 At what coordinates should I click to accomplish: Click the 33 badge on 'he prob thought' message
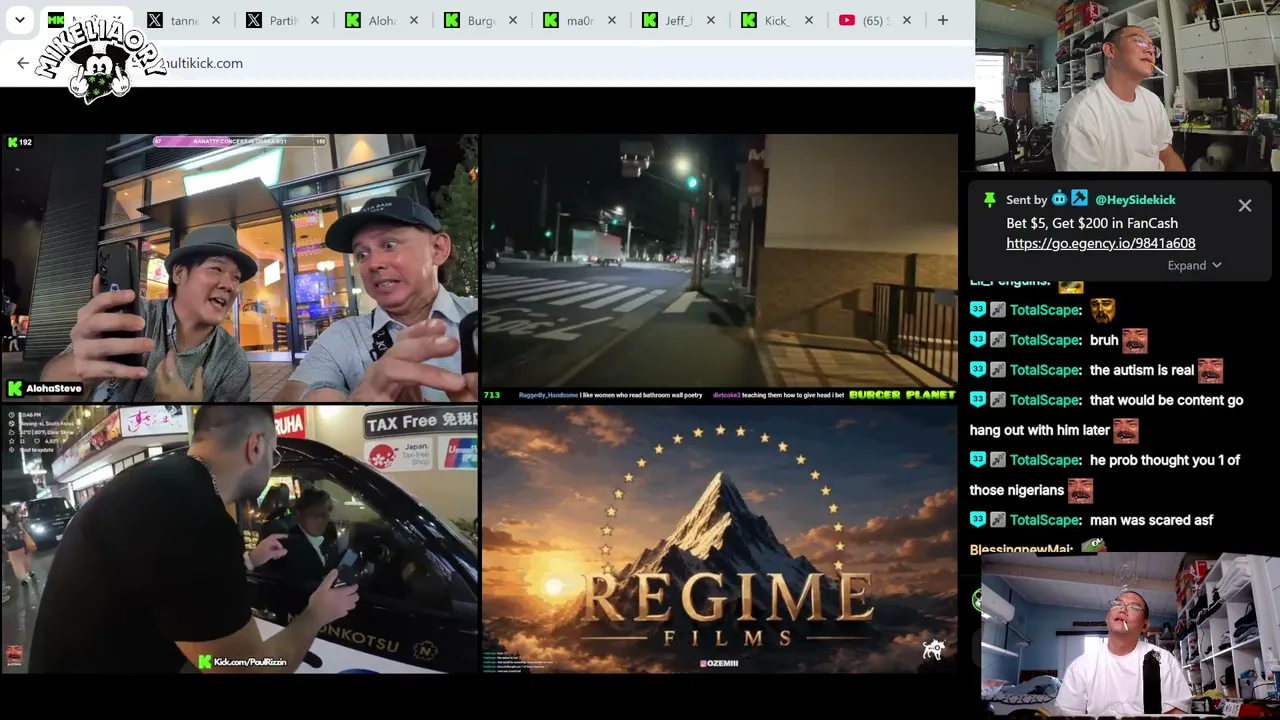978,460
